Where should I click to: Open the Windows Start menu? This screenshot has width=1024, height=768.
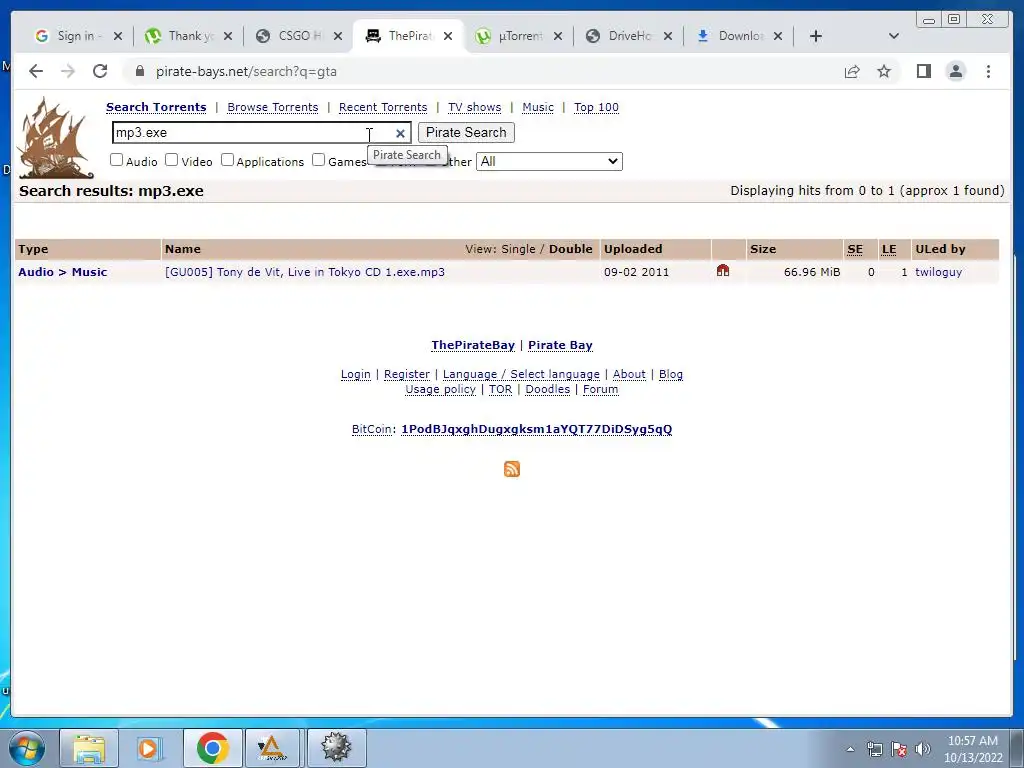(x=27, y=748)
